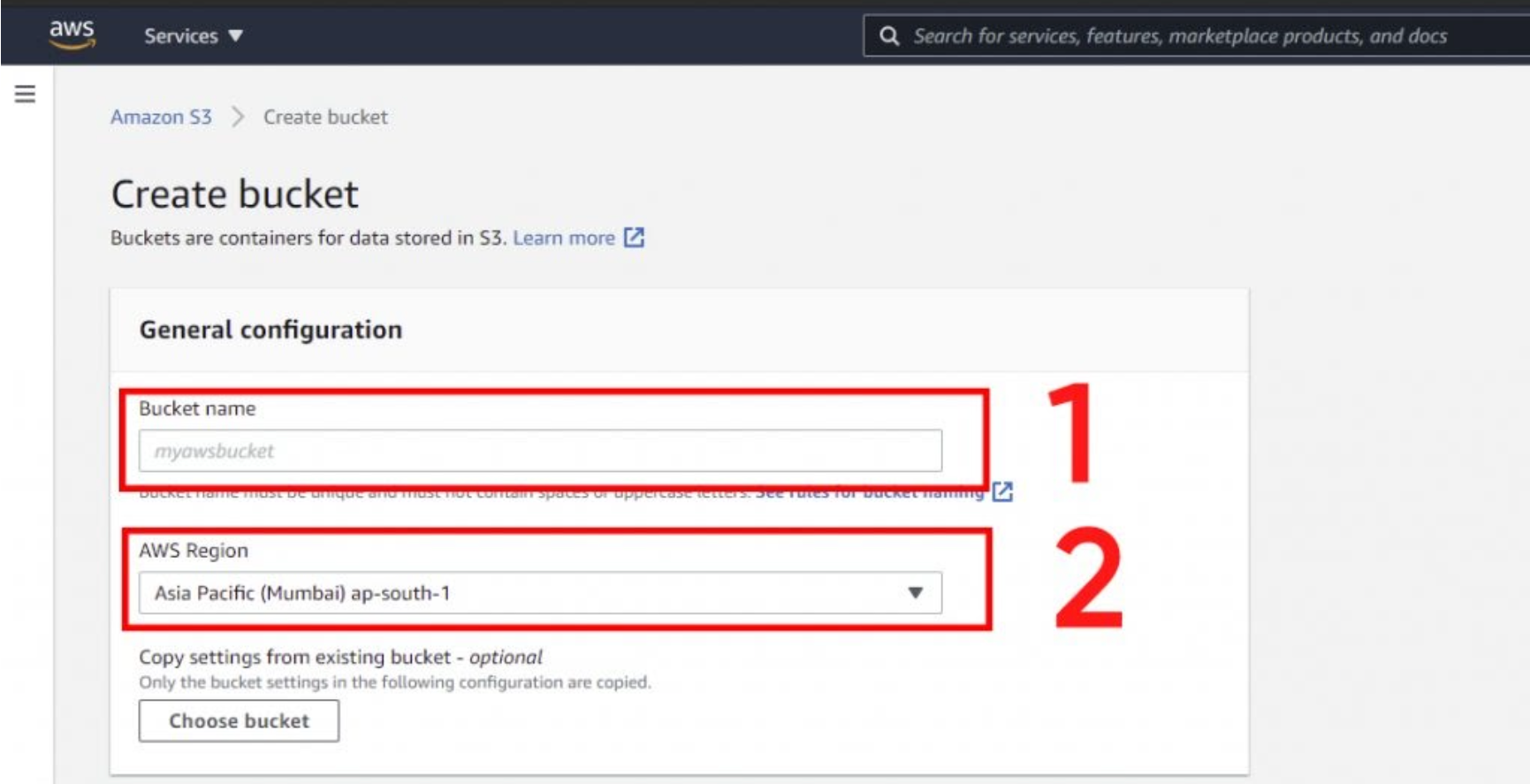The height and width of the screenshot is (784, 1530).
Task: Focus the services search field
Action: [1197, 36]
